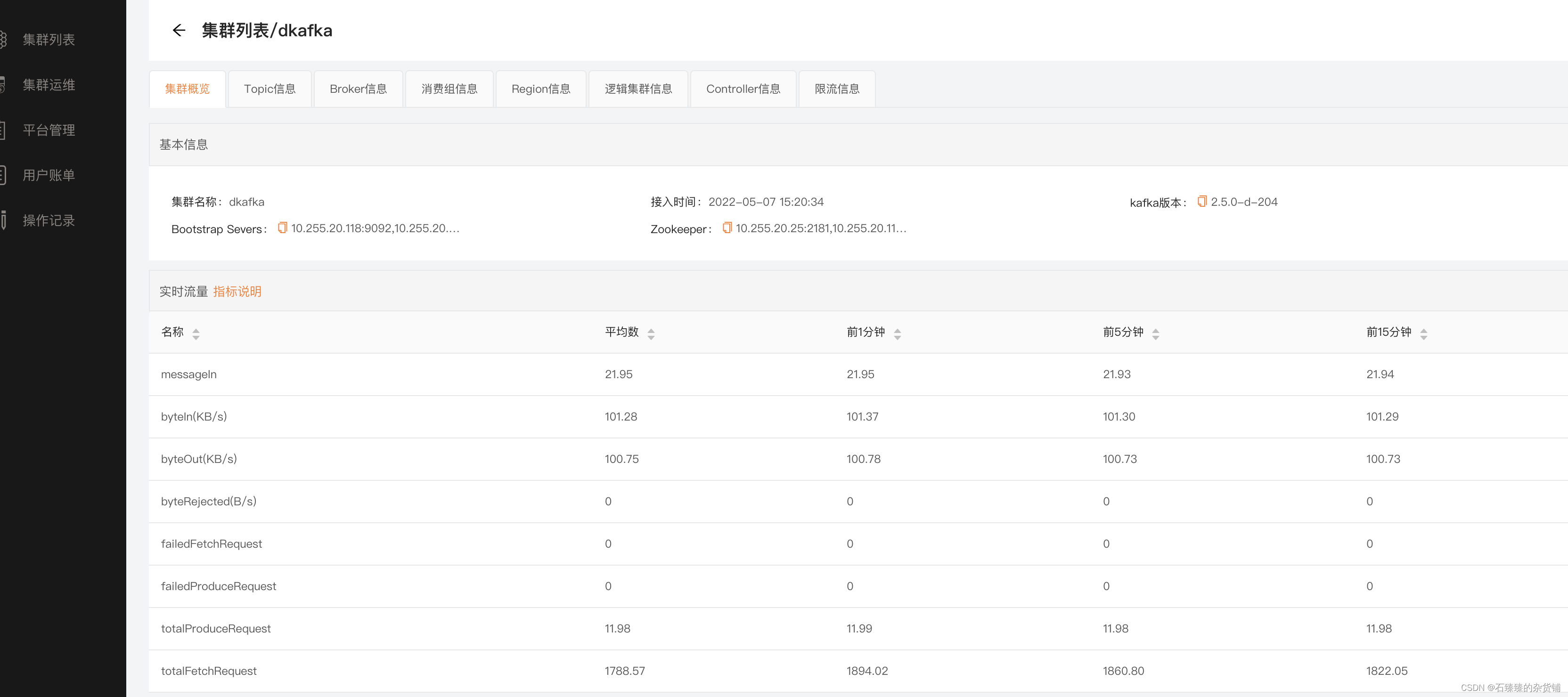Switch to the 消费组信息 tab
Viewport: 1568px width, 697px height.
pyautogui.click(x=449, y=89)
